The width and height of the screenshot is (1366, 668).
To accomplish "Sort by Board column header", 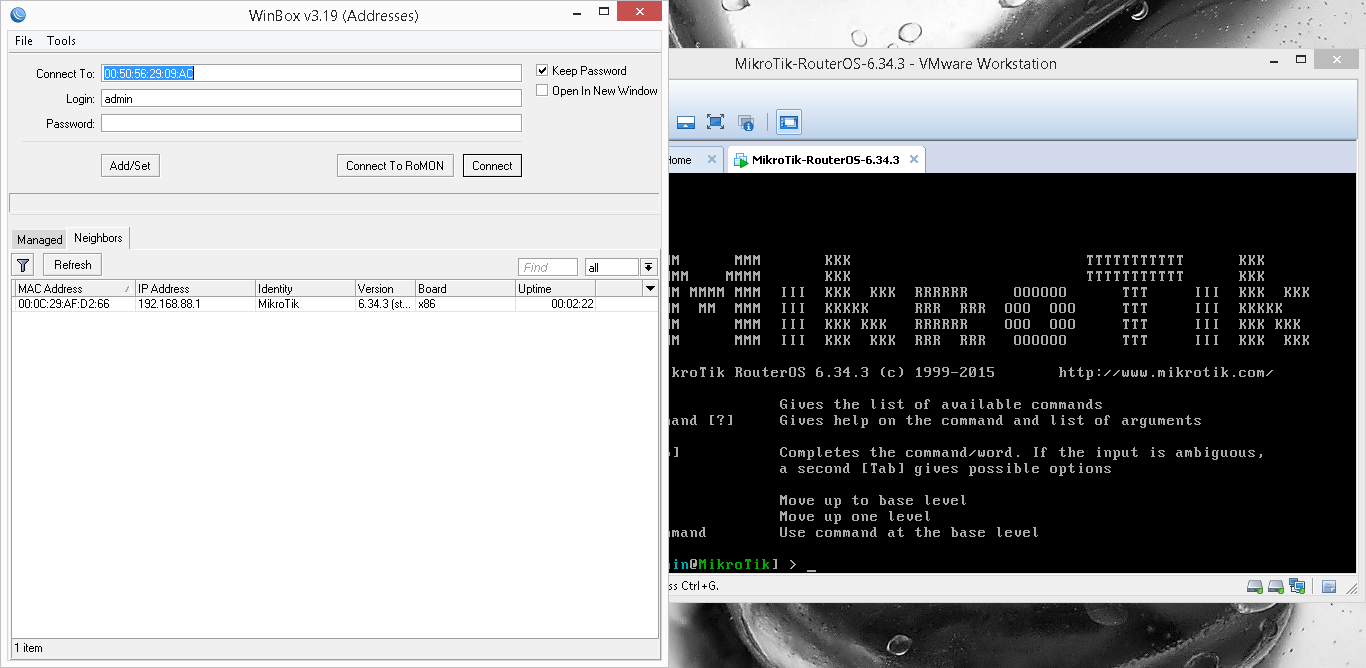I will [465, 288].
